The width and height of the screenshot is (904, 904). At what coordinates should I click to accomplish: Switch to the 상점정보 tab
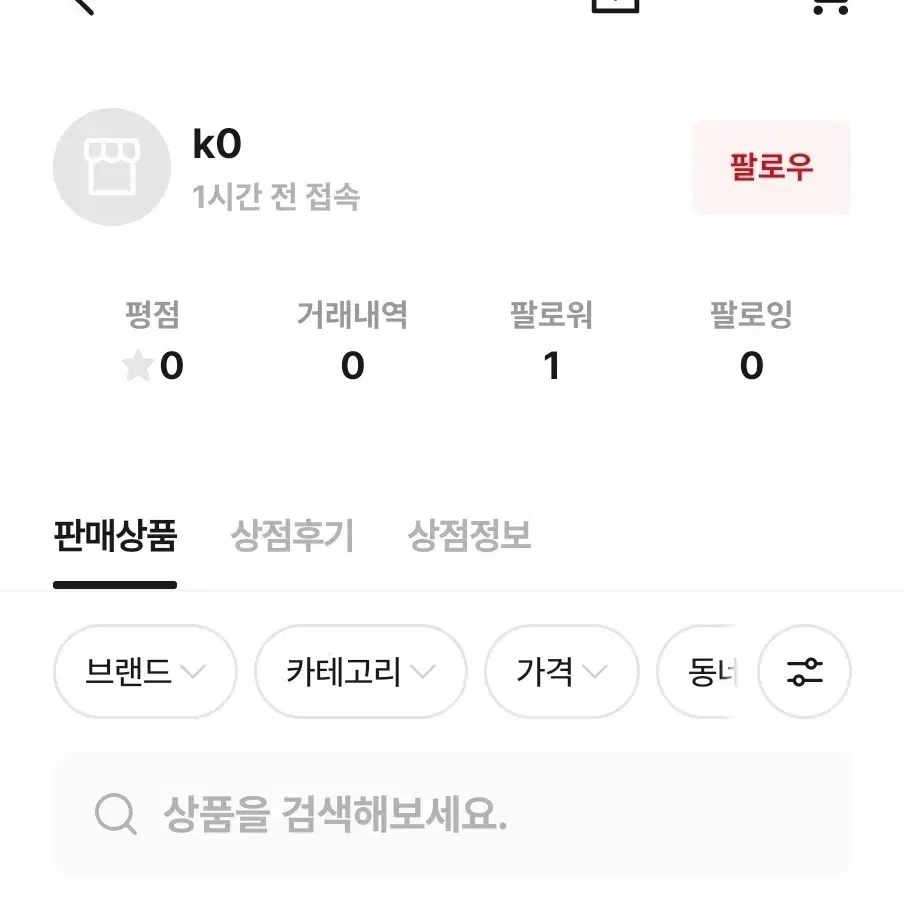point(469,536)
